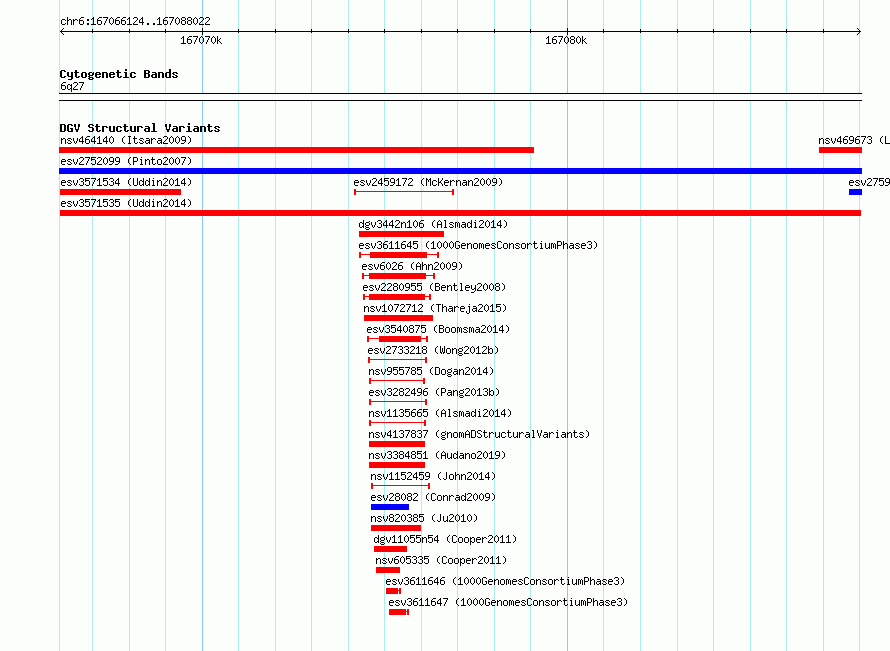Click the red bar under nsv1072712

coord(398,318)
